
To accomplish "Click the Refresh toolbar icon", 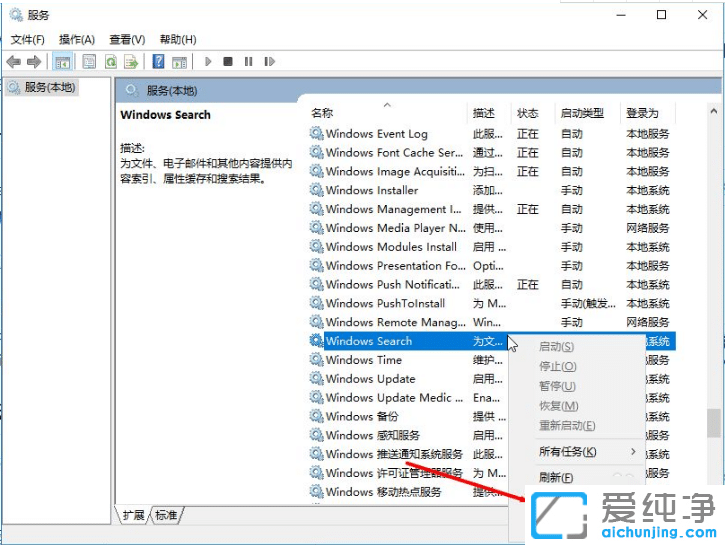I will click(x=111, y=61).
